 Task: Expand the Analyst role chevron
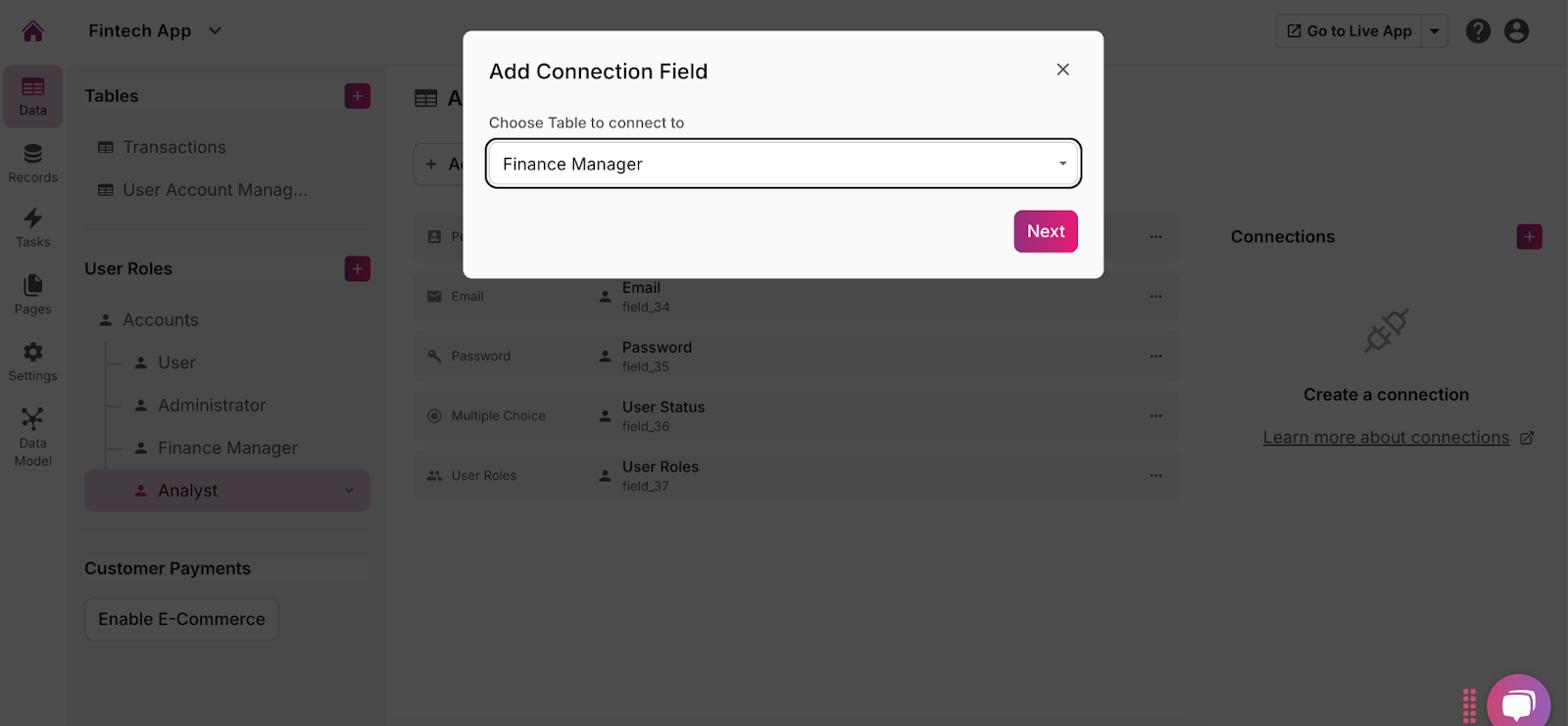[349, 491]
